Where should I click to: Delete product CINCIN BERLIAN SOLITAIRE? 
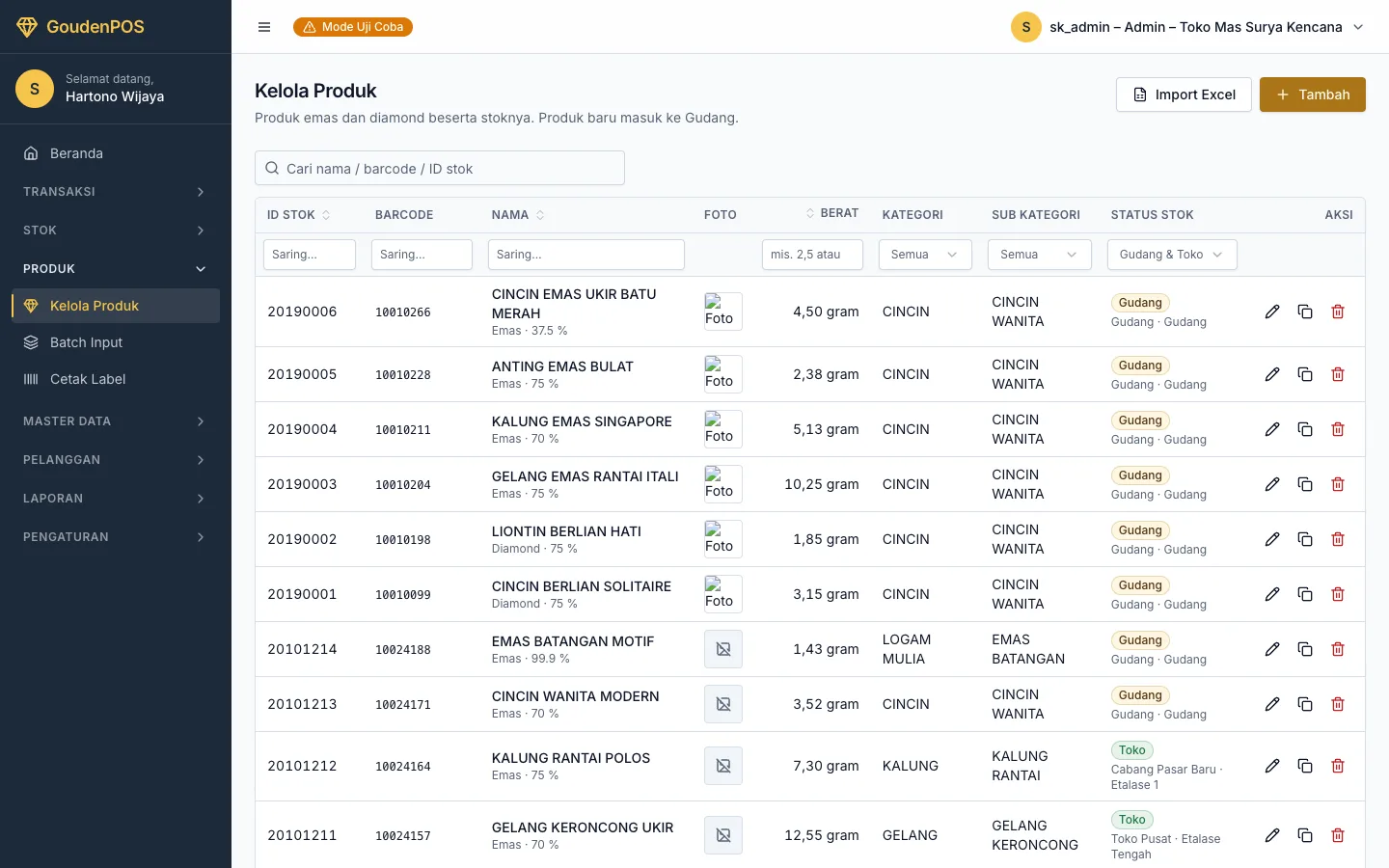1338,594
